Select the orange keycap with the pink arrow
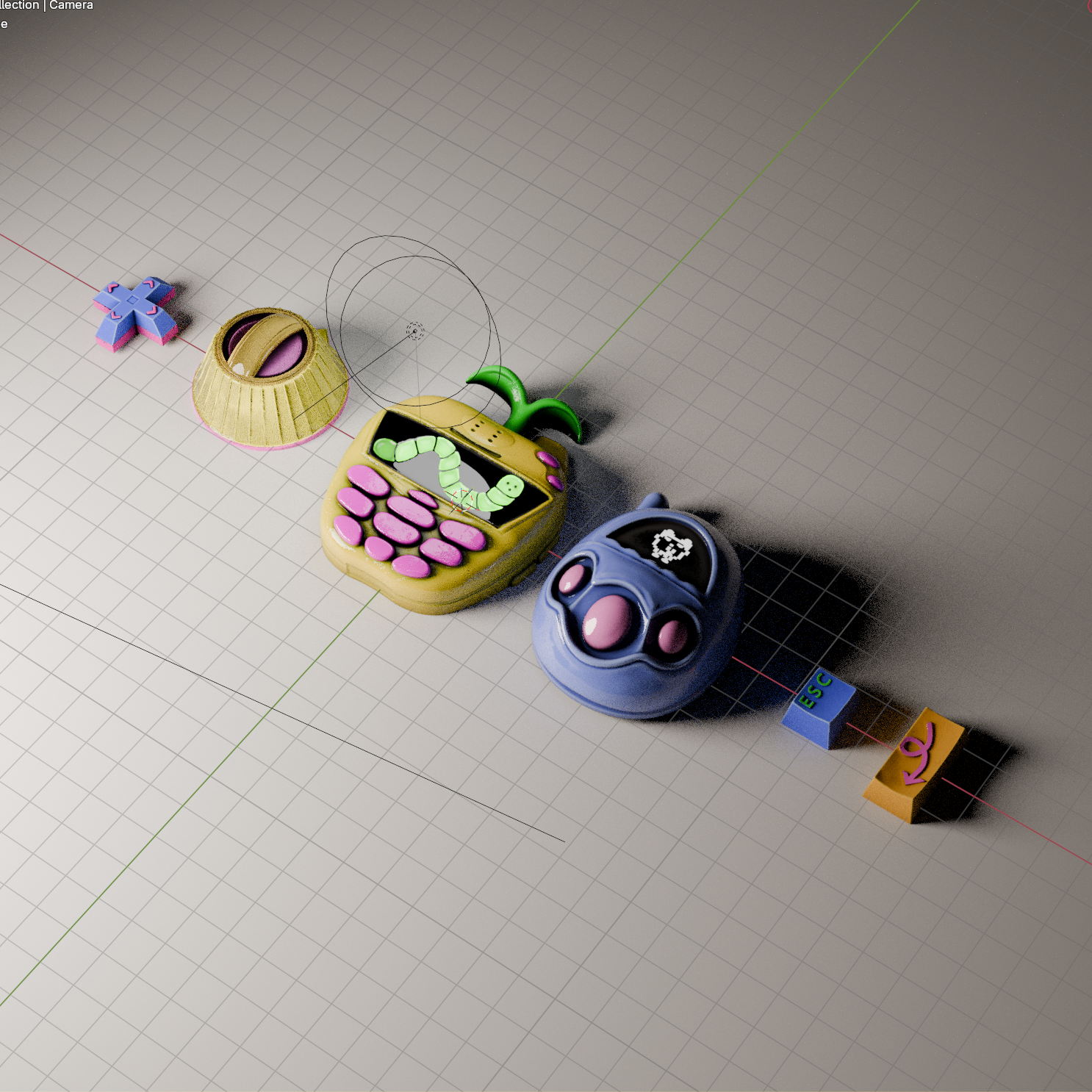The width and height of the screenshot is (1092, 1092). (x=913, y=764)
